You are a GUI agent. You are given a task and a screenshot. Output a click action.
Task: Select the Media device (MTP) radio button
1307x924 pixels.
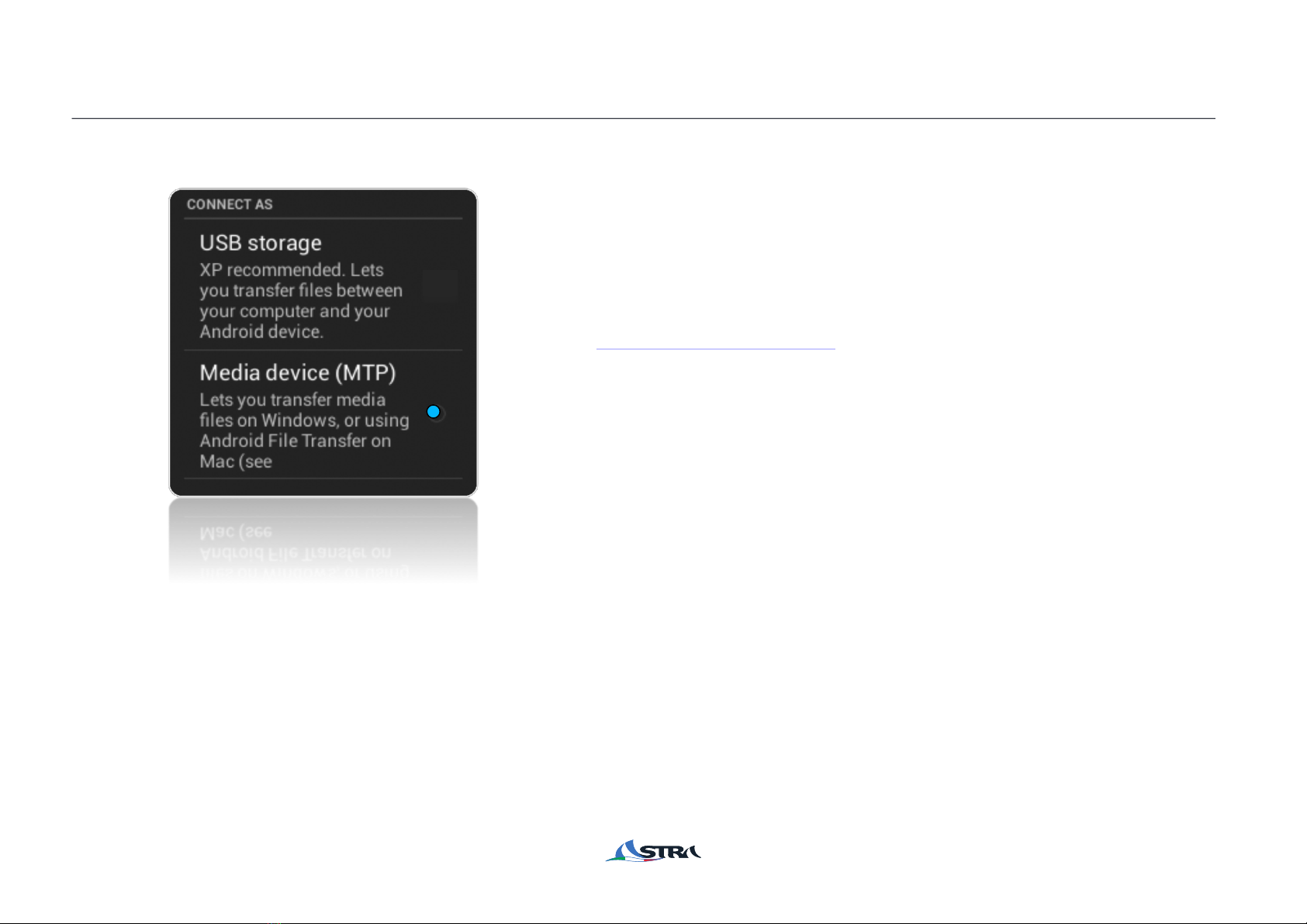tap(434, 412)
